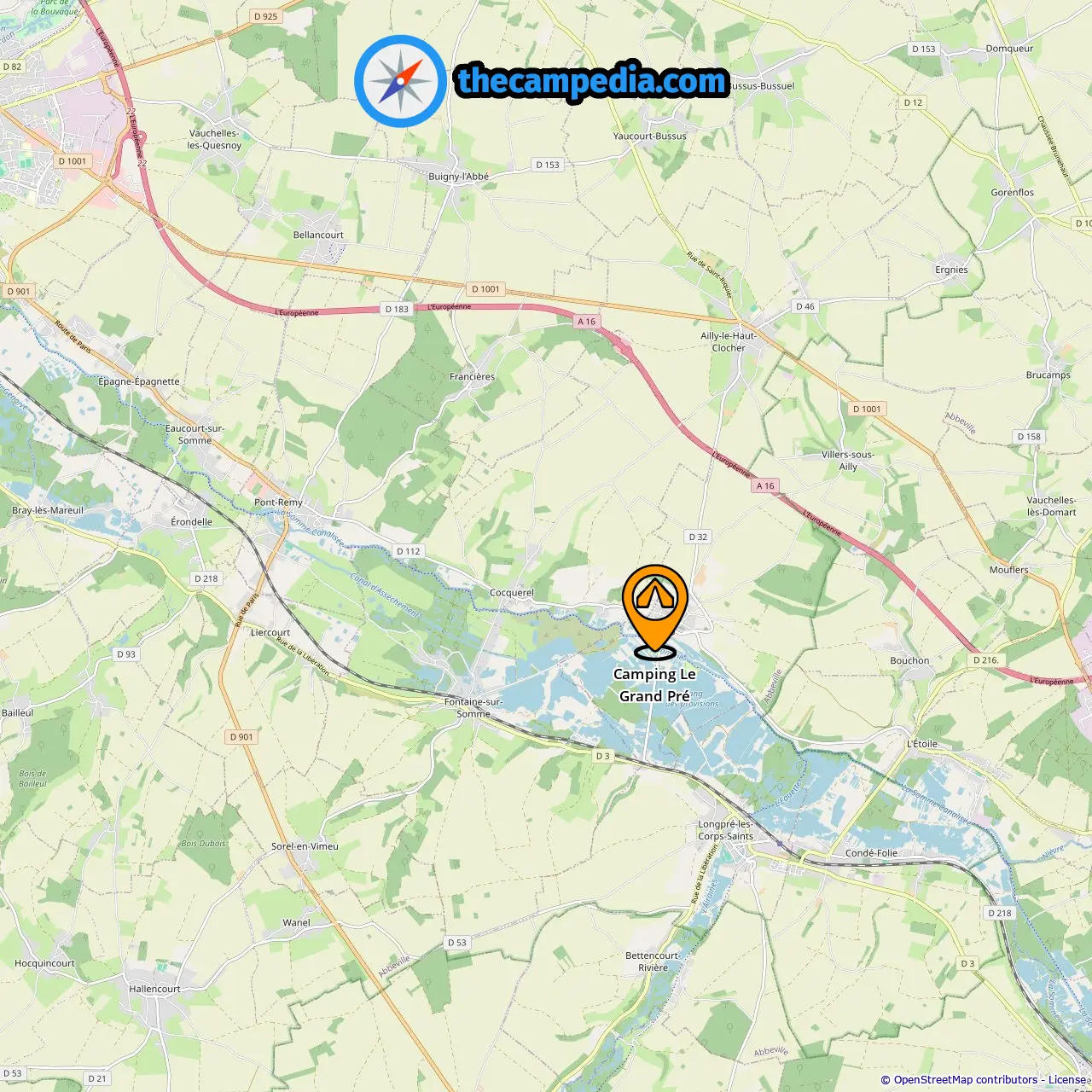Select the Longpré-les-Corps-Saints town label
The height and width of the screenshot is (1092, 1092).
[725, 830]
